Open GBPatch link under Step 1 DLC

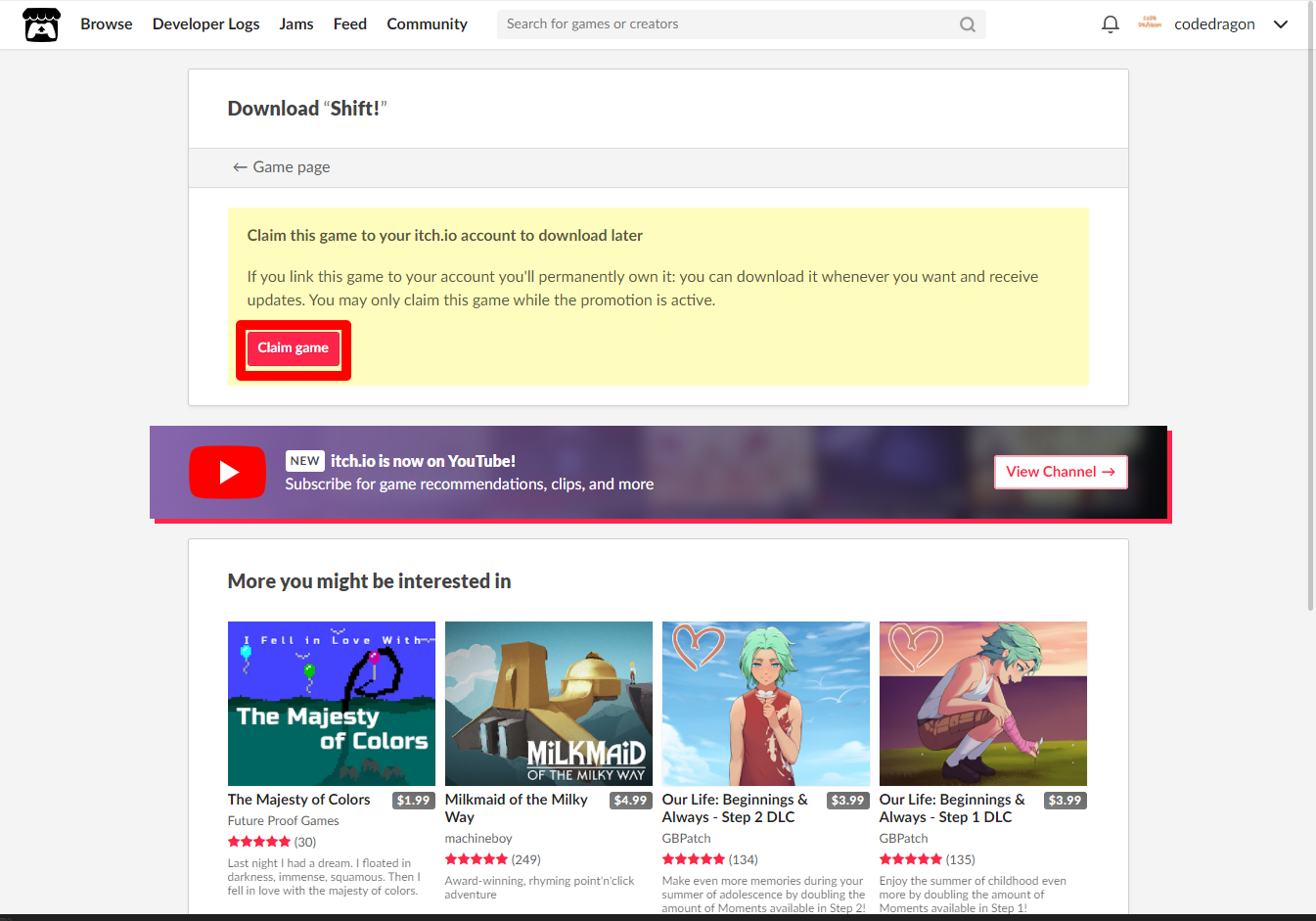(x=904, y=839)
